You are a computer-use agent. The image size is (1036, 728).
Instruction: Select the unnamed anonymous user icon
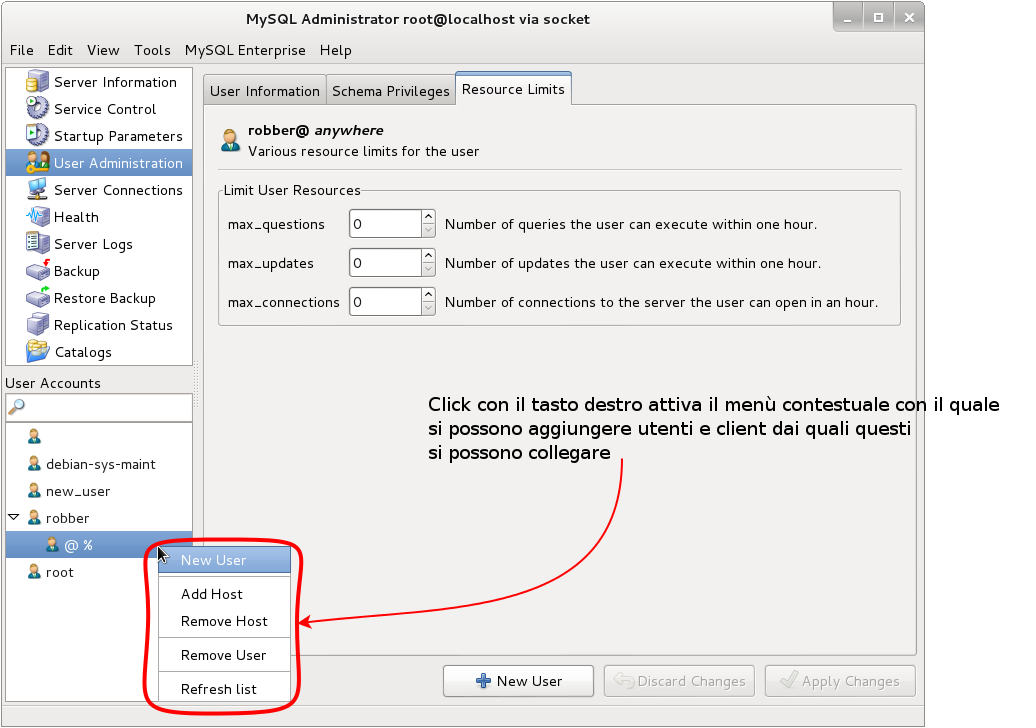tap(34, 437)
